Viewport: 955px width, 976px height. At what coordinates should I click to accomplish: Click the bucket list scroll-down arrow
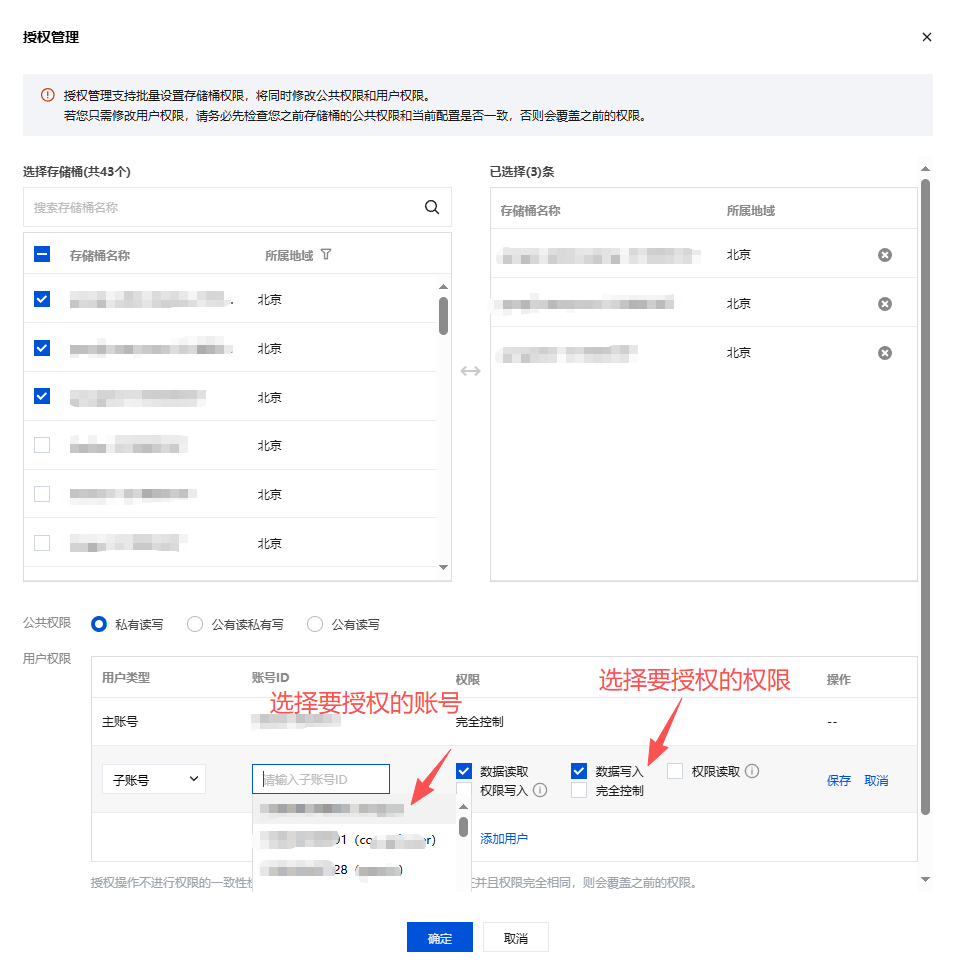point(444,568)
